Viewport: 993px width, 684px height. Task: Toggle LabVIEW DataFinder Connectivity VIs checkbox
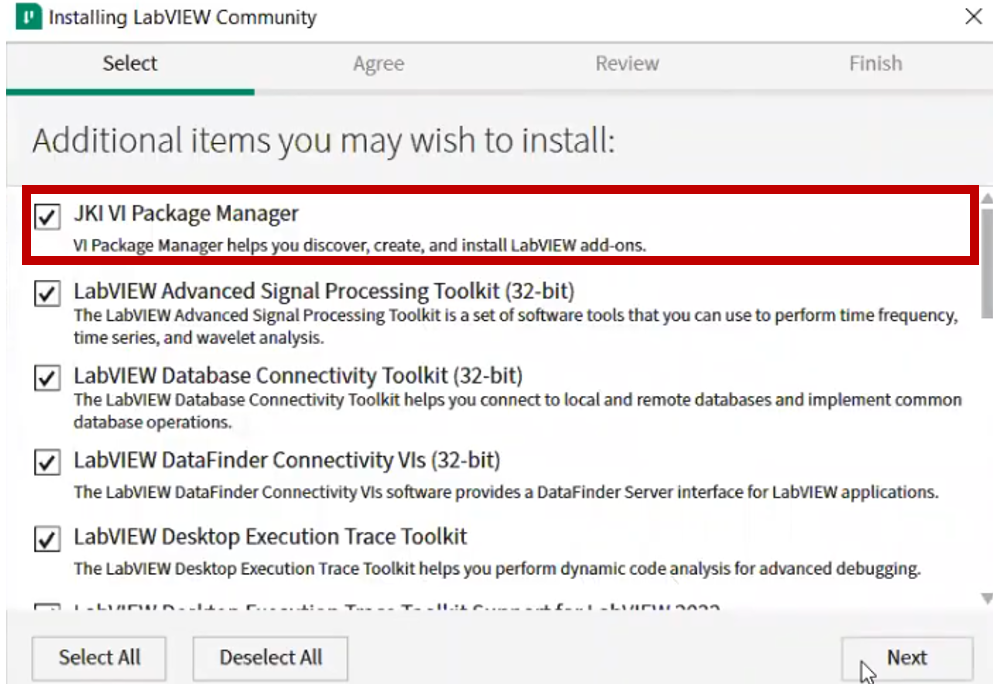[47, 462]
